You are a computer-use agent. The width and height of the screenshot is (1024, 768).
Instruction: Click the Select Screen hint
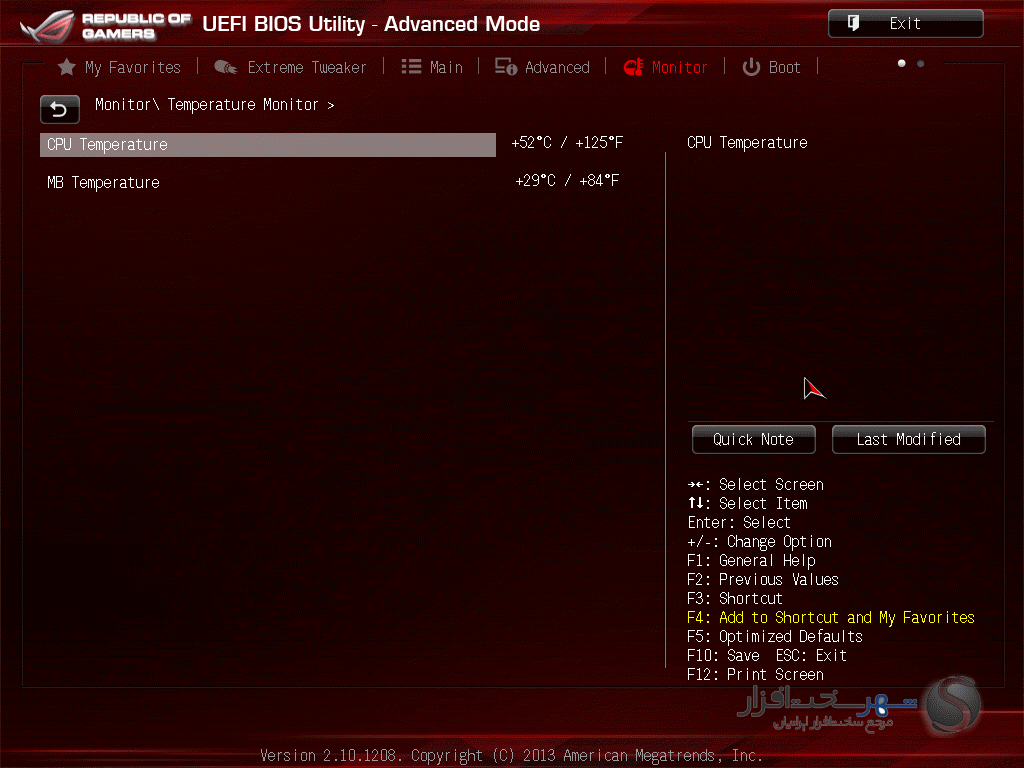click(x=756, y=485)
